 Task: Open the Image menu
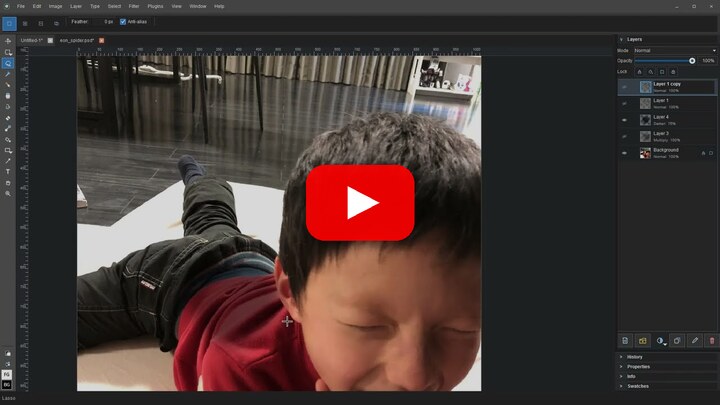(55, 6)
